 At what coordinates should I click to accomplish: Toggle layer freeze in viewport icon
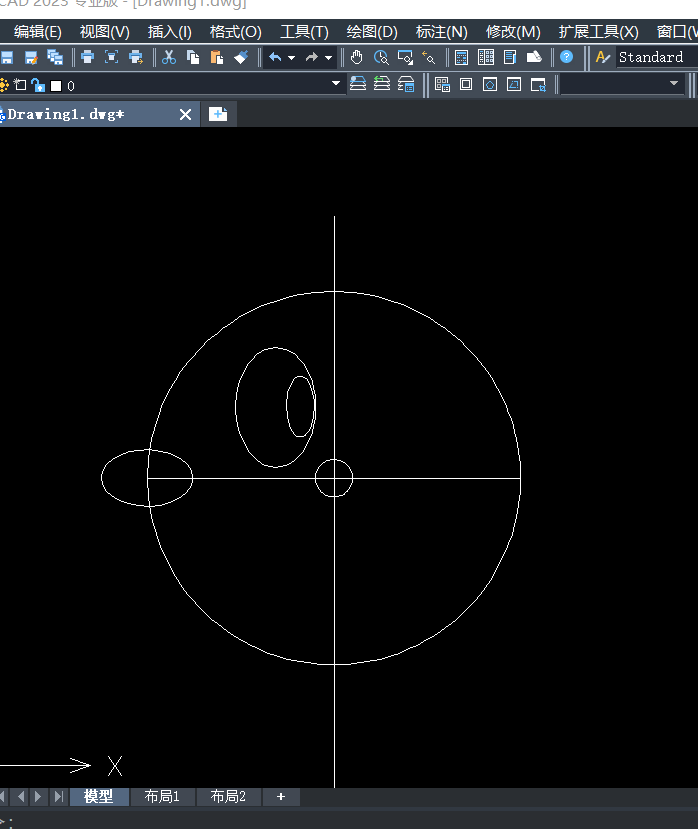click(x=20, y=85)
